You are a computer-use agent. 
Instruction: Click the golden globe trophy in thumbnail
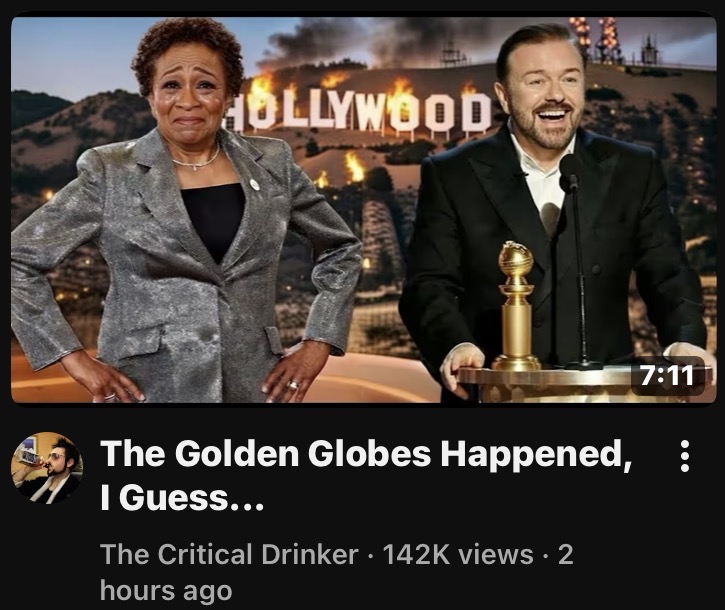pyautogui.click(x=515, y=305)
